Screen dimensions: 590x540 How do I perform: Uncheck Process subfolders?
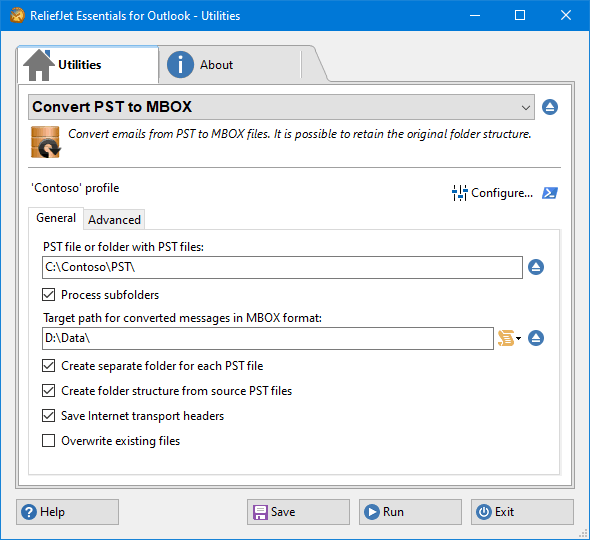tap(49, 295)
